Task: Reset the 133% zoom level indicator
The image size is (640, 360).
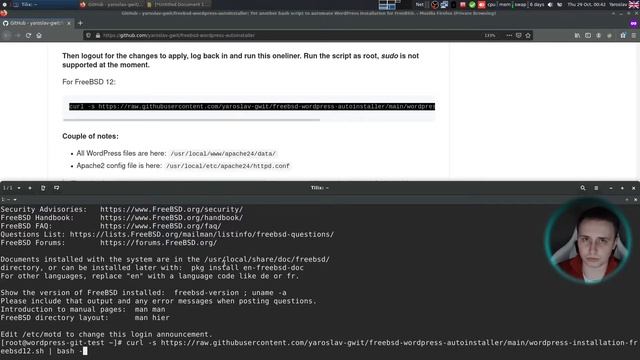Action: click(490, 36)
